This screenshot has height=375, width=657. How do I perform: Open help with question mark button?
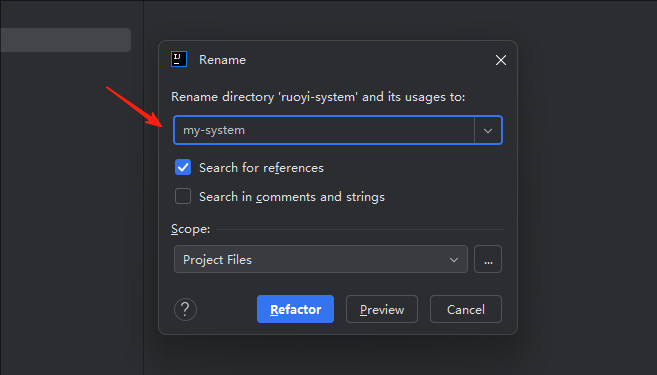[x=185, y=309]
